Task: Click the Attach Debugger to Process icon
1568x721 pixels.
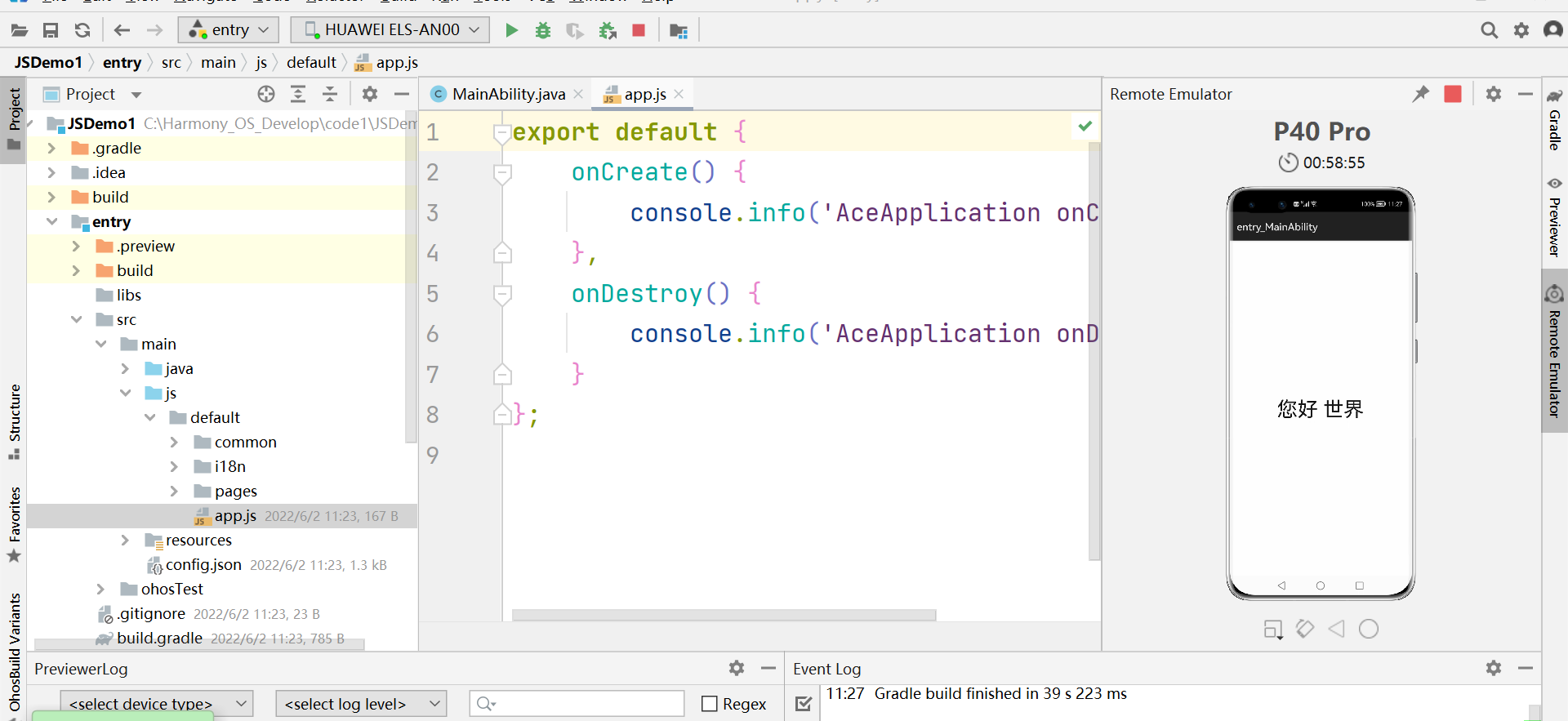Action: tap(608, 30)
